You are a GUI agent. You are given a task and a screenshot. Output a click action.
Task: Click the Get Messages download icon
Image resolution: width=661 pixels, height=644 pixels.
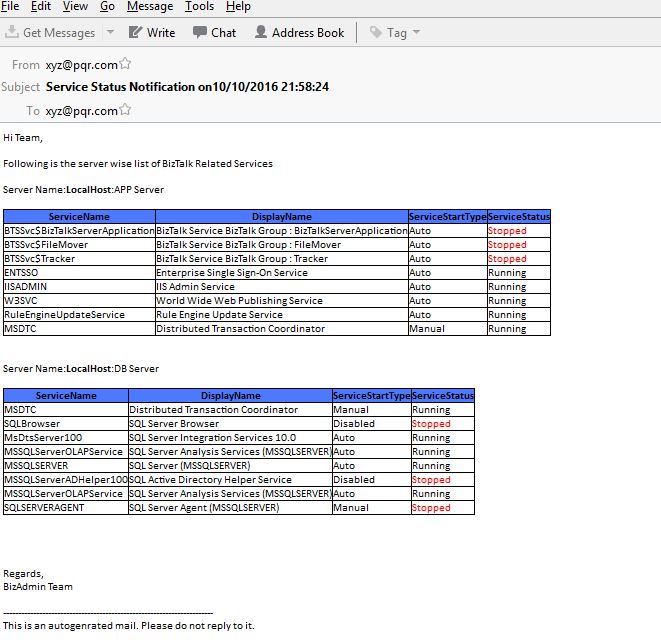tap(12, 32)
